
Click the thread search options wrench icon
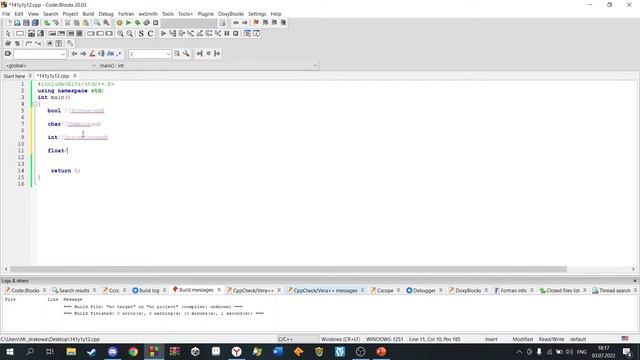tap(186, 53)
